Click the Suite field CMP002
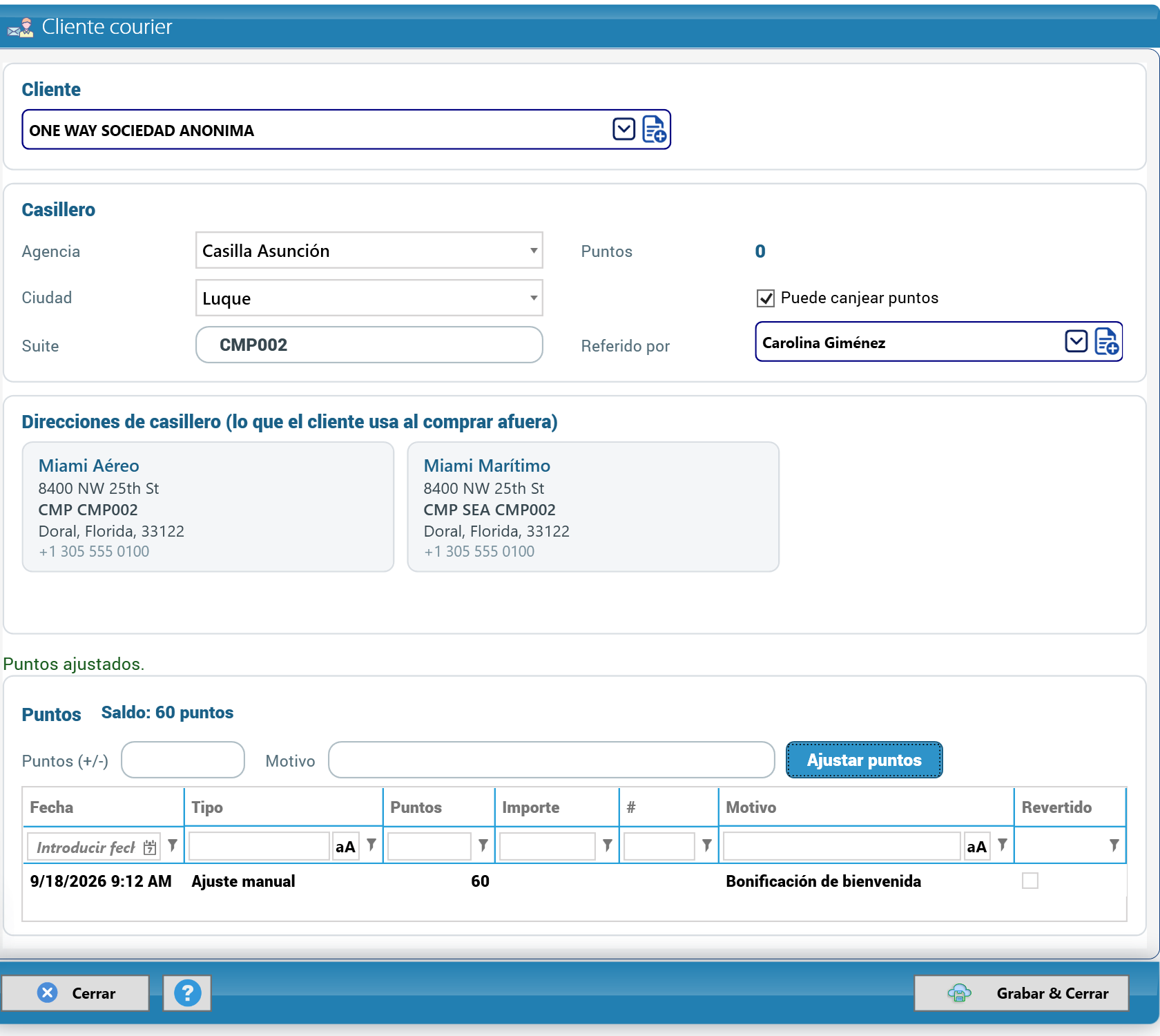 pyautogui.click(x=369, y=345)
